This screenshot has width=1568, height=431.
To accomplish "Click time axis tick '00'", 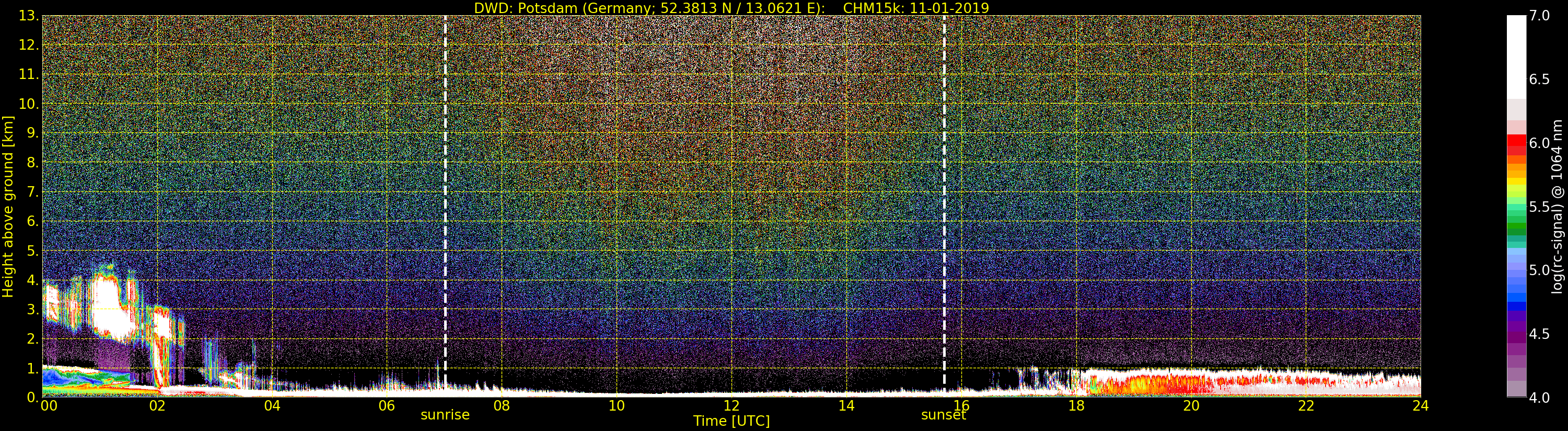I will pyautogui.click(x=49, y=406).
